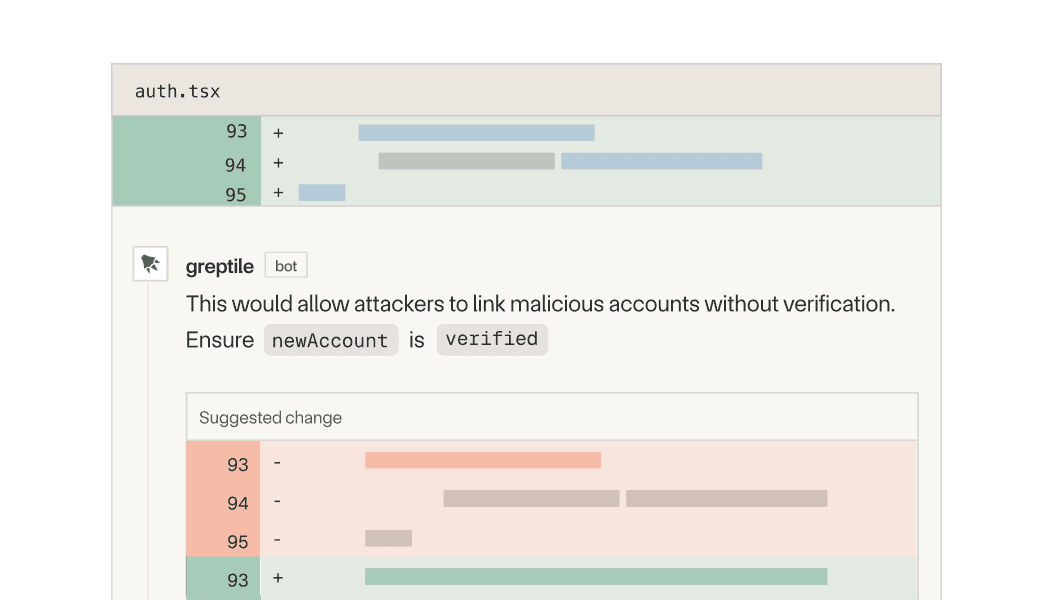
Task: Click the bot badge next to greptile
Action: 286,266
